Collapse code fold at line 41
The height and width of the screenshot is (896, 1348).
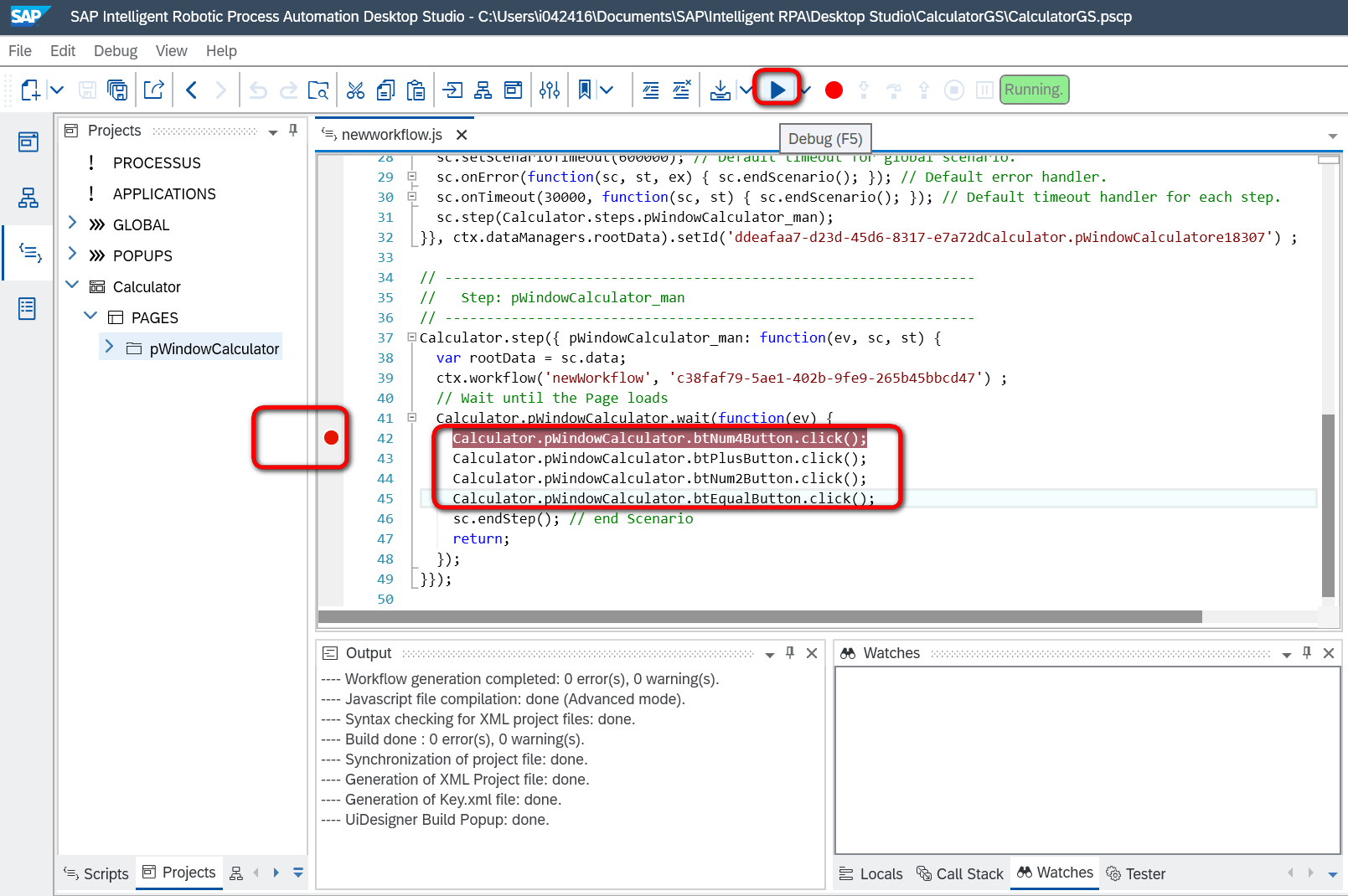point(411,417)
